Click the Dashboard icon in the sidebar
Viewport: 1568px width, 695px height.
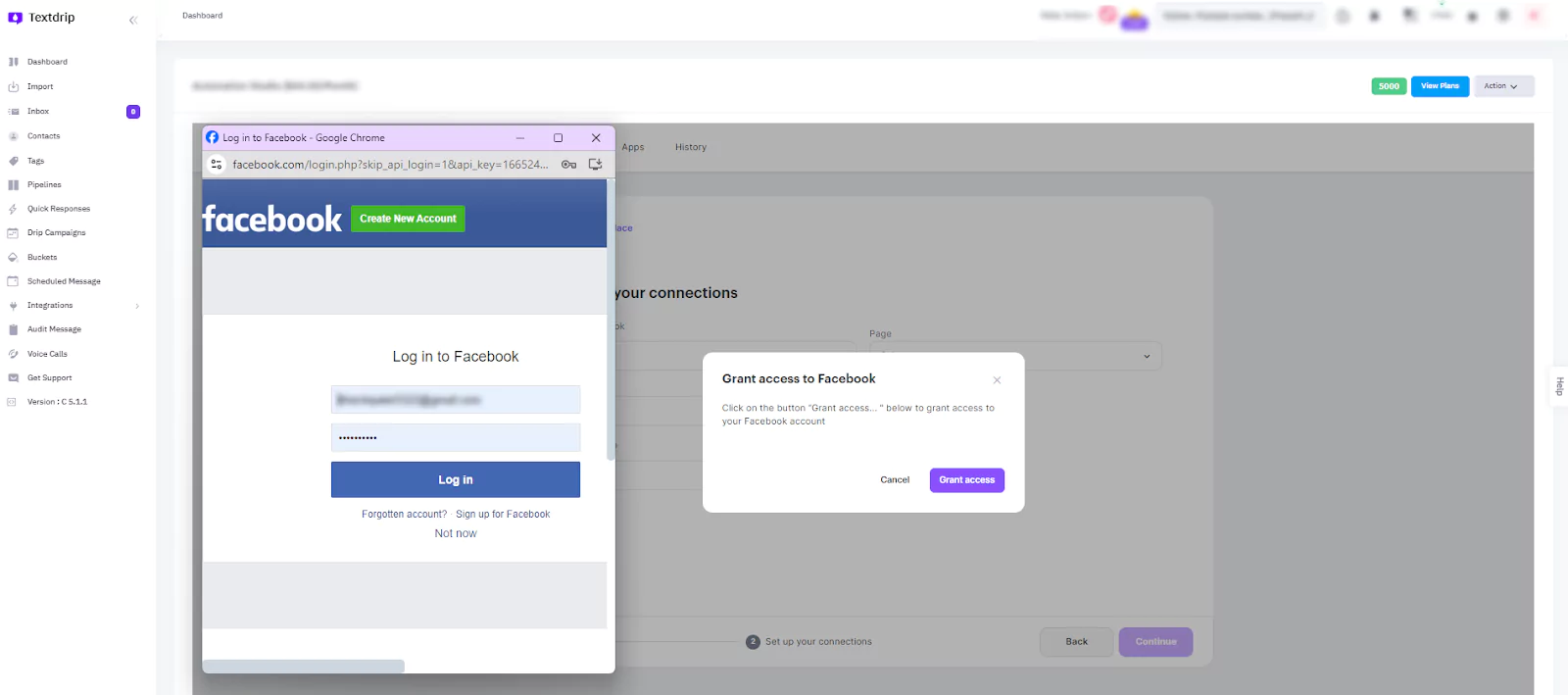[x=14, y=62]
